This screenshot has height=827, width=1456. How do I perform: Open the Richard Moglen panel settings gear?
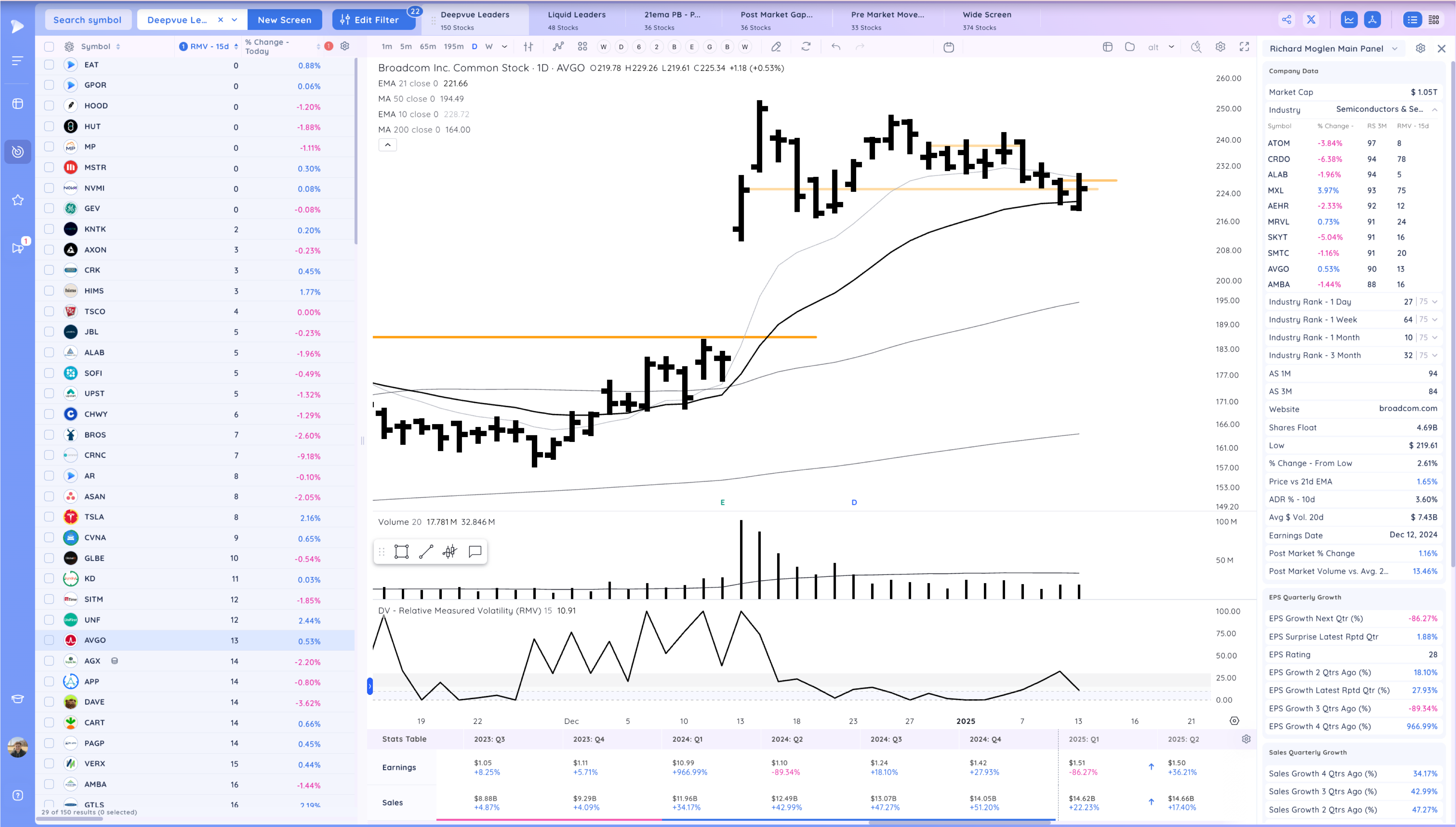(x=1420, y=48)
